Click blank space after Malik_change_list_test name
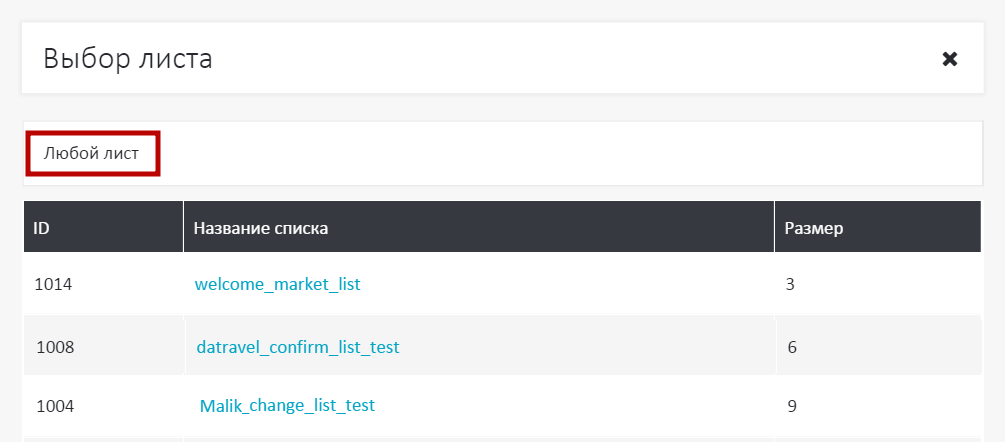 [x=570, y=406]
